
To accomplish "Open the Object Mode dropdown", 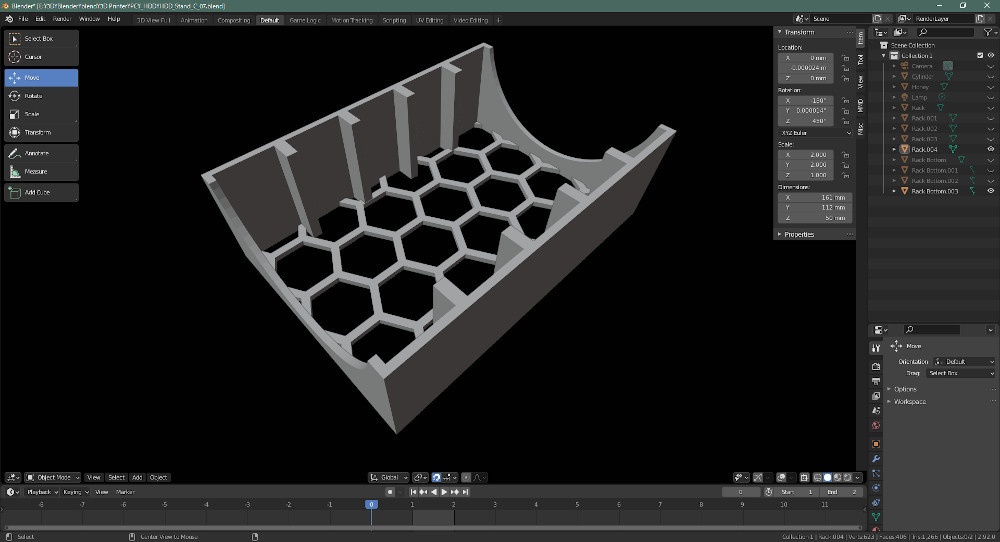I will [53, 478].
